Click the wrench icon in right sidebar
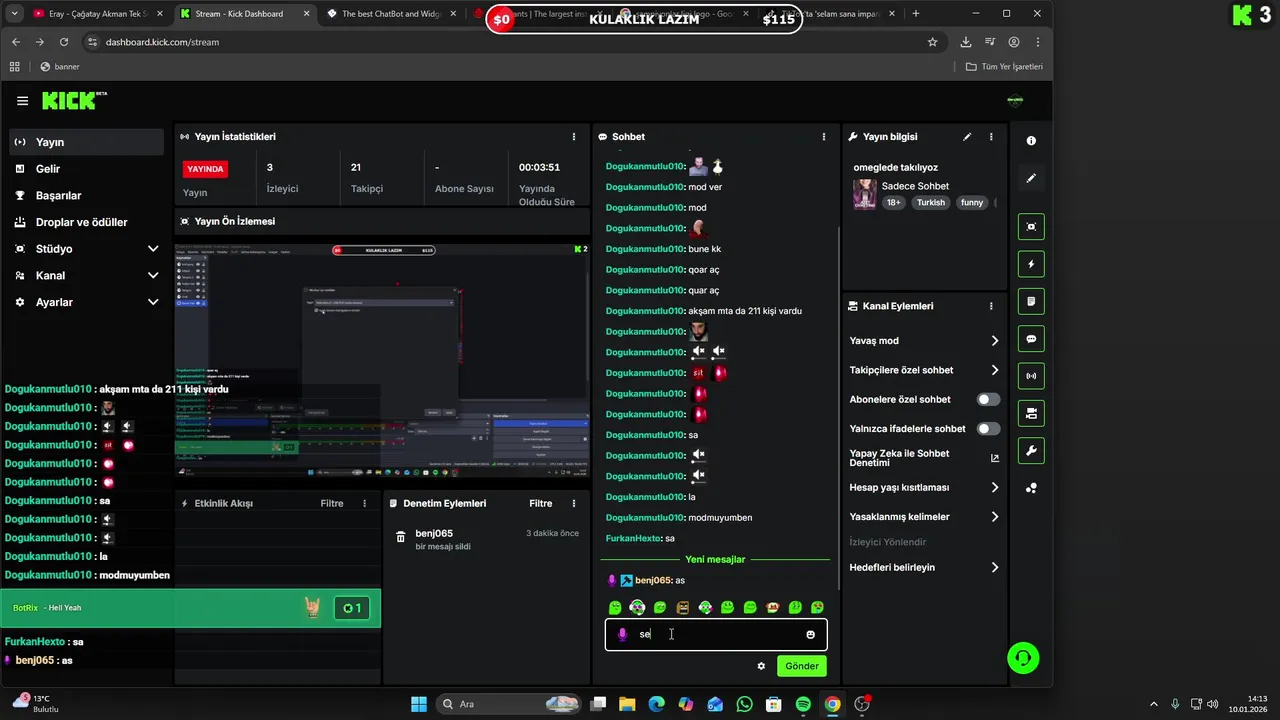The width and height of the screenshot is (1280, 720). 1031,451
